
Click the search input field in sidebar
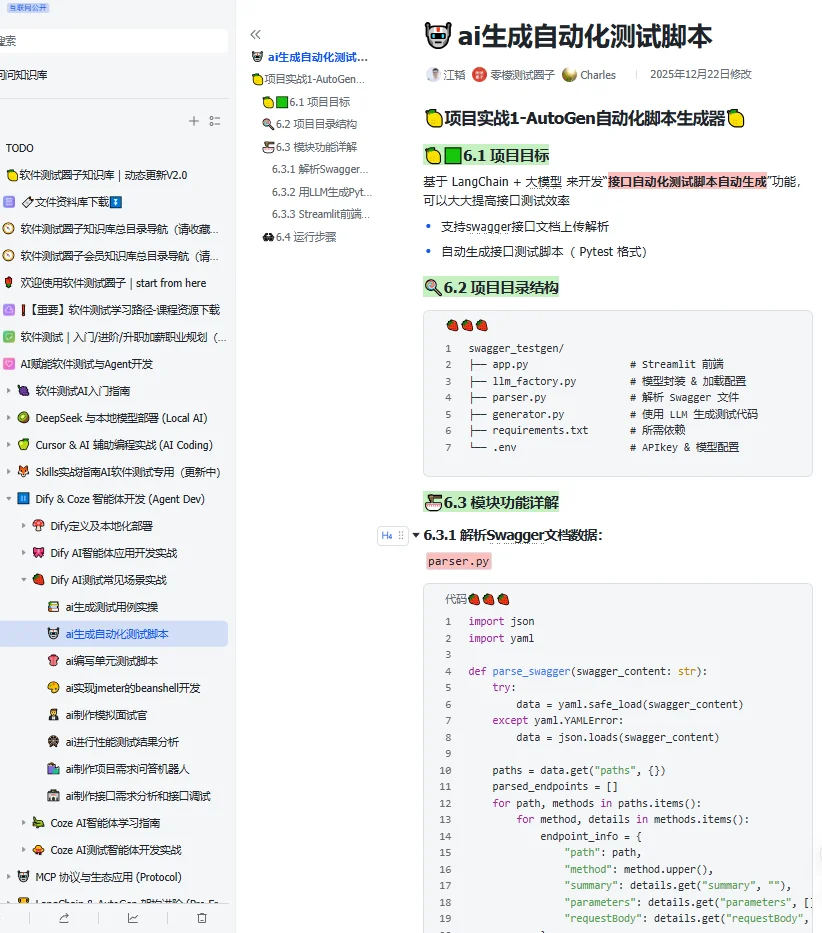click(x=113, y=40)
